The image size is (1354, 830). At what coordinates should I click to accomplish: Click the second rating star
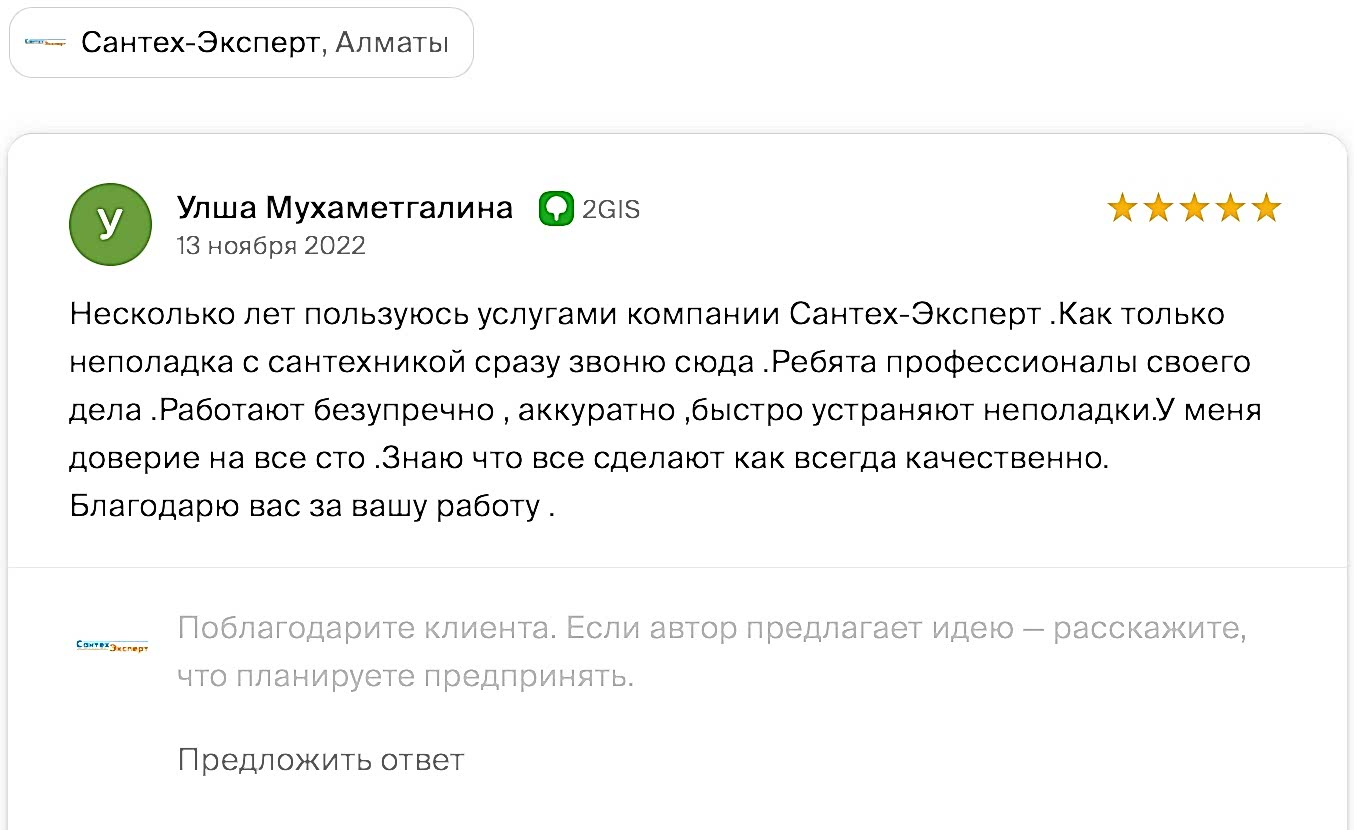point(1158,208)
